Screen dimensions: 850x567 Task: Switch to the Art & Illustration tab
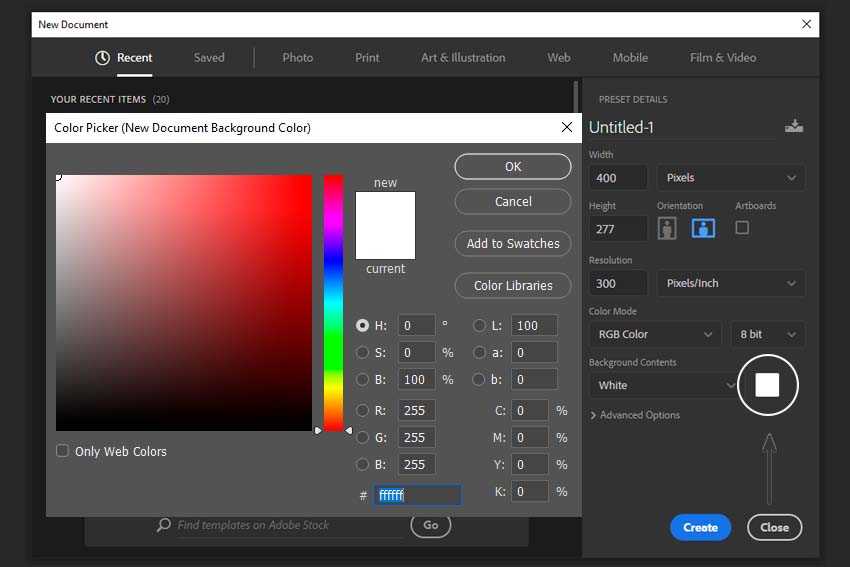pos(463,58)
